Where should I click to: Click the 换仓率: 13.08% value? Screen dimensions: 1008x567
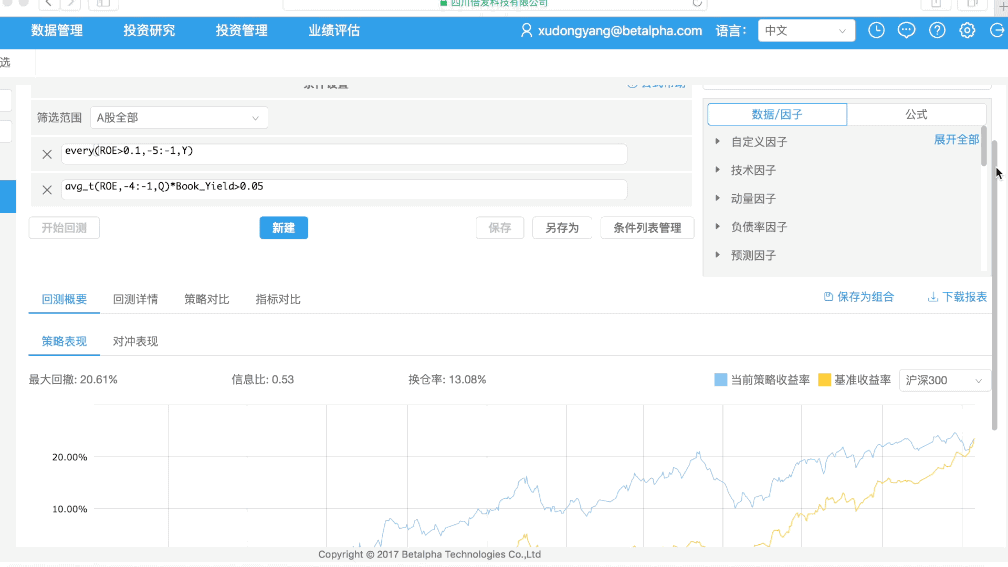(x=447, y=380)
